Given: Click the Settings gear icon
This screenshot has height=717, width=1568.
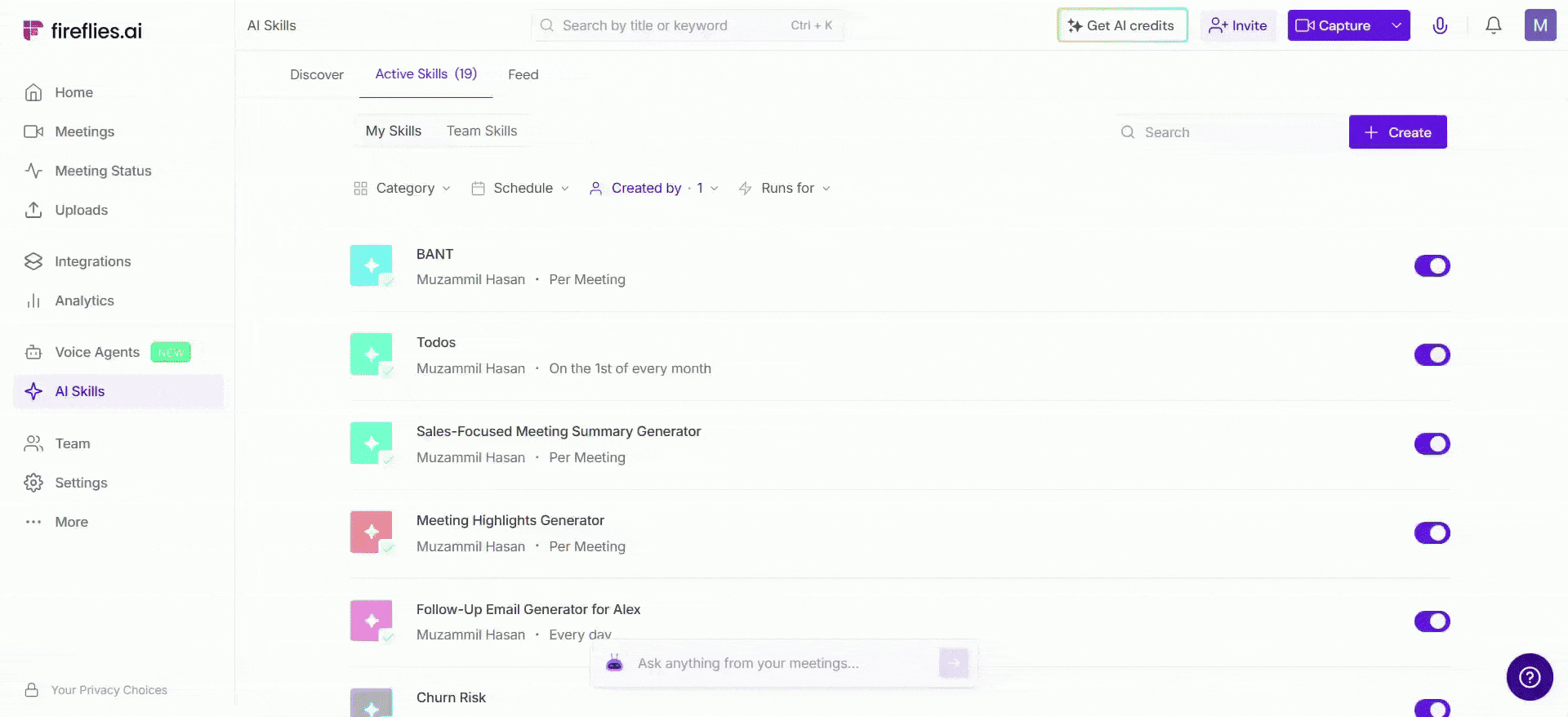Looking at the screenshot, I should pyautogui.click(x=33, y=483).
